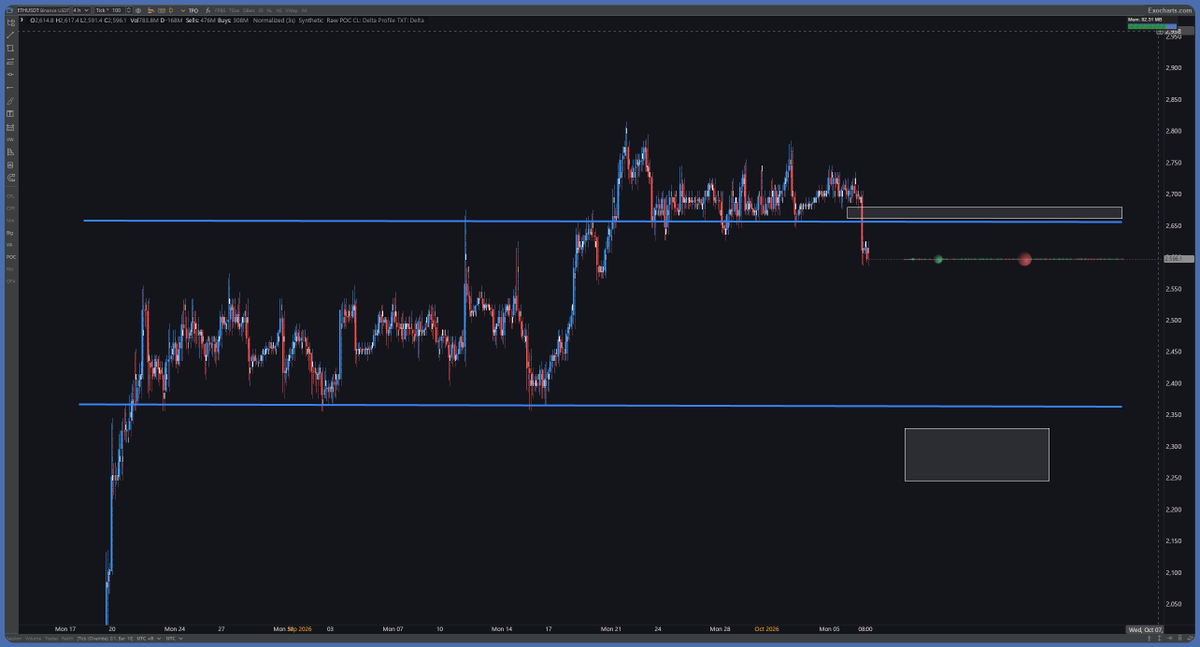1200x647 pixels.
Task: Open the Trades tab in bottom bar
Action: [51, 638]
